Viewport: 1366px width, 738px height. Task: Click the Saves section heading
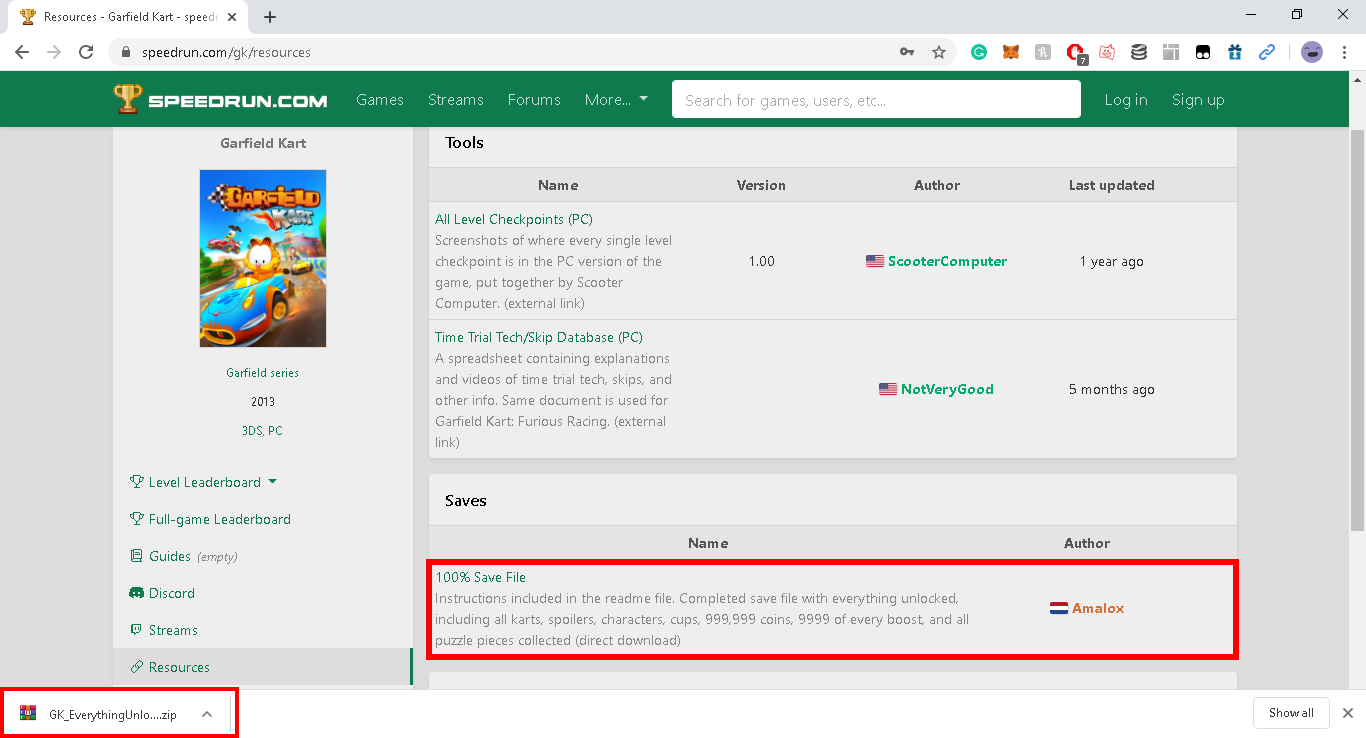(x=466, y=500)
